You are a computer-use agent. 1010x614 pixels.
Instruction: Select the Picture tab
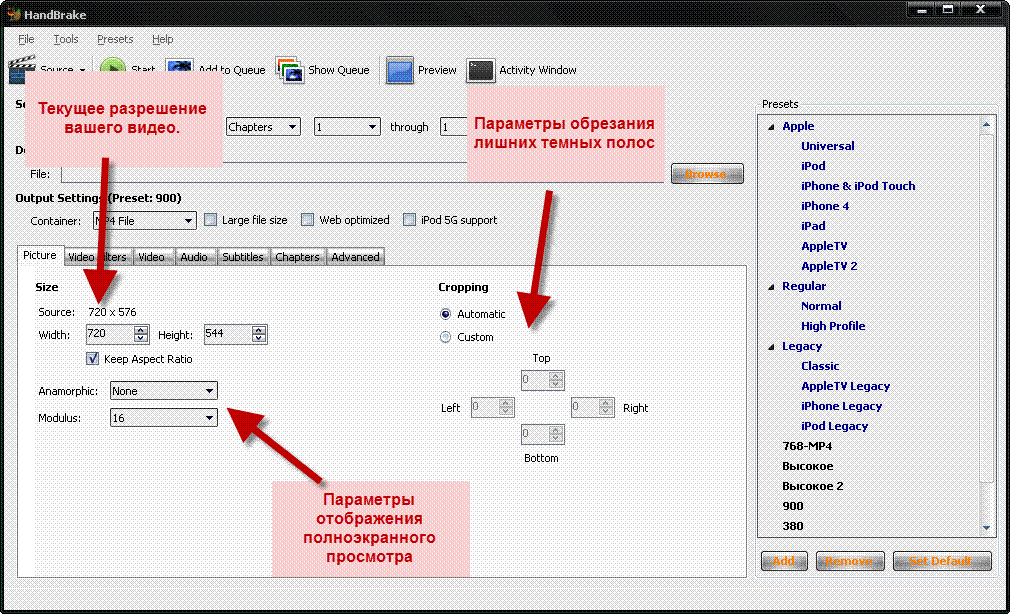tap(40, 255)
